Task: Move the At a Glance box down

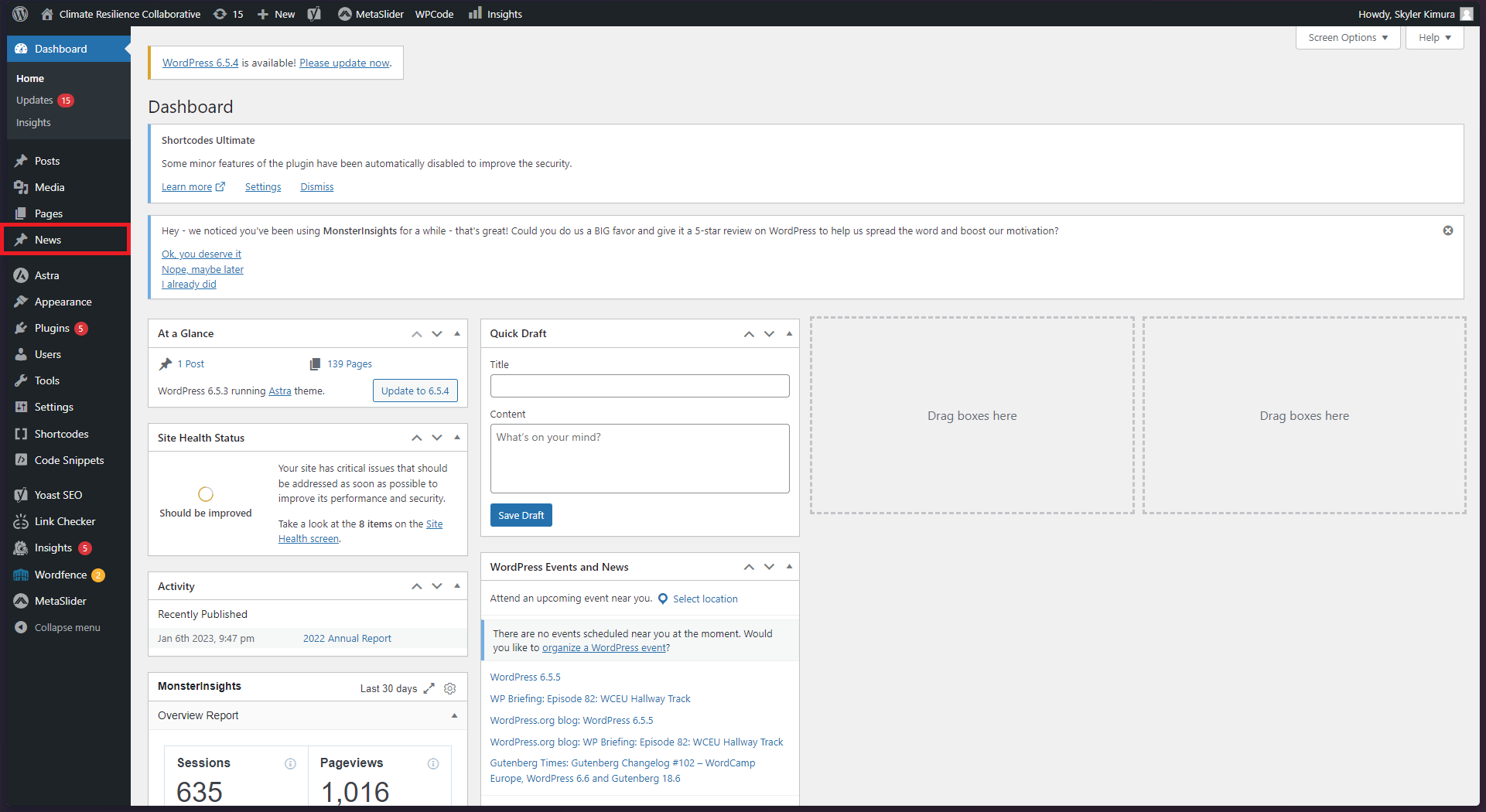Action: [437, 333]
